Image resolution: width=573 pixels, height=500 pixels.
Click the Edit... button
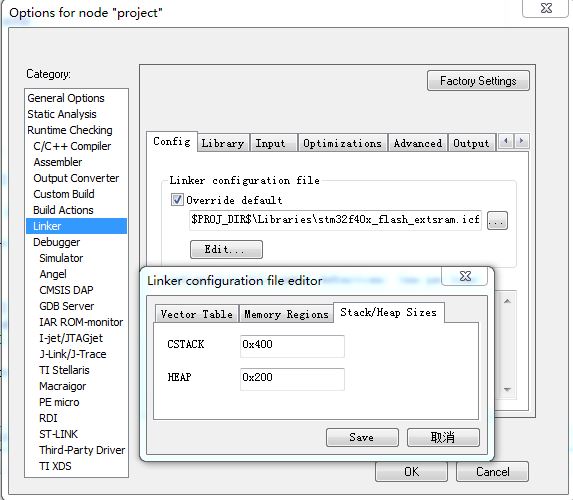(226, 250)
